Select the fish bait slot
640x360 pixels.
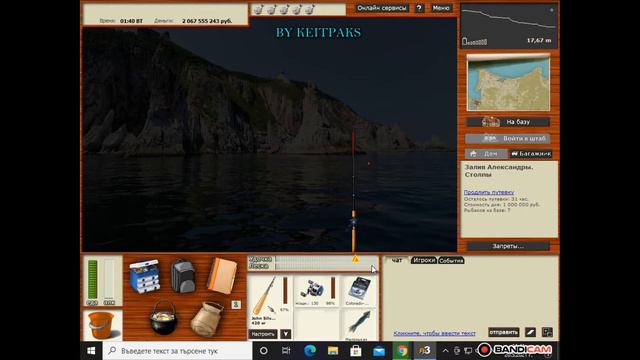[x=358, y=324]
